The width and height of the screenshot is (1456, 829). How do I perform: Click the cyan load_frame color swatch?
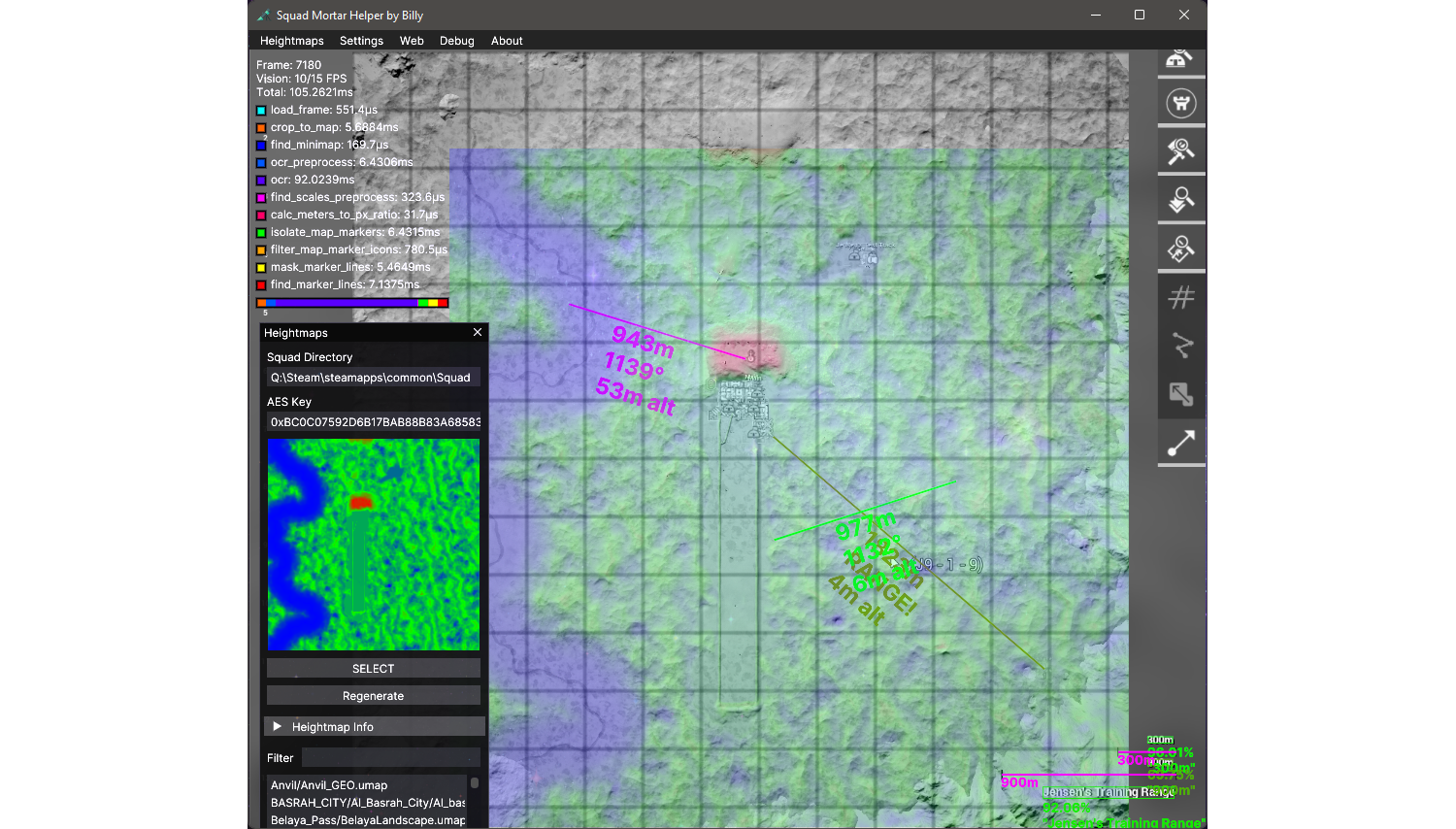pos(261,111)
